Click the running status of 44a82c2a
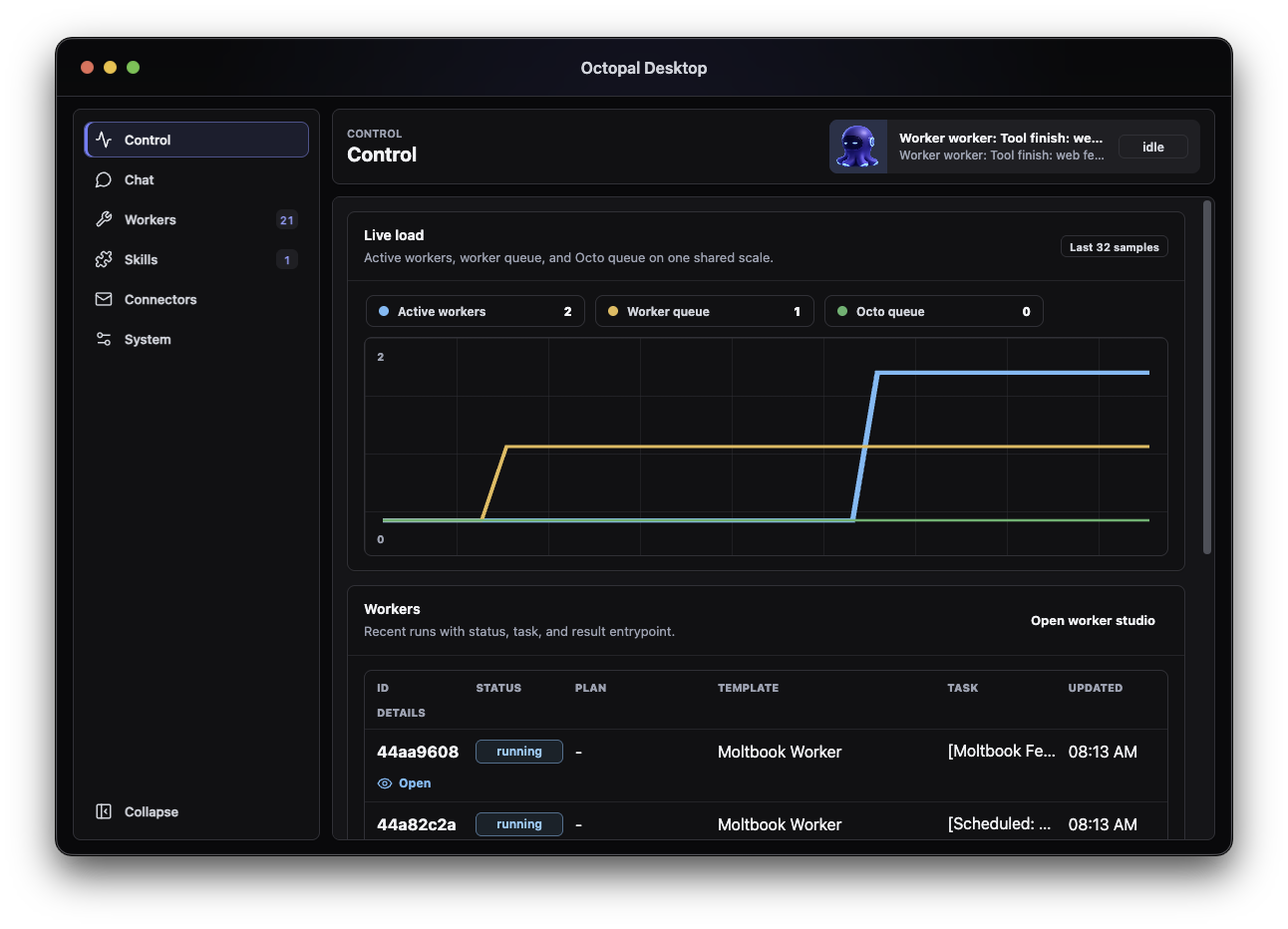 coord(519,824)
